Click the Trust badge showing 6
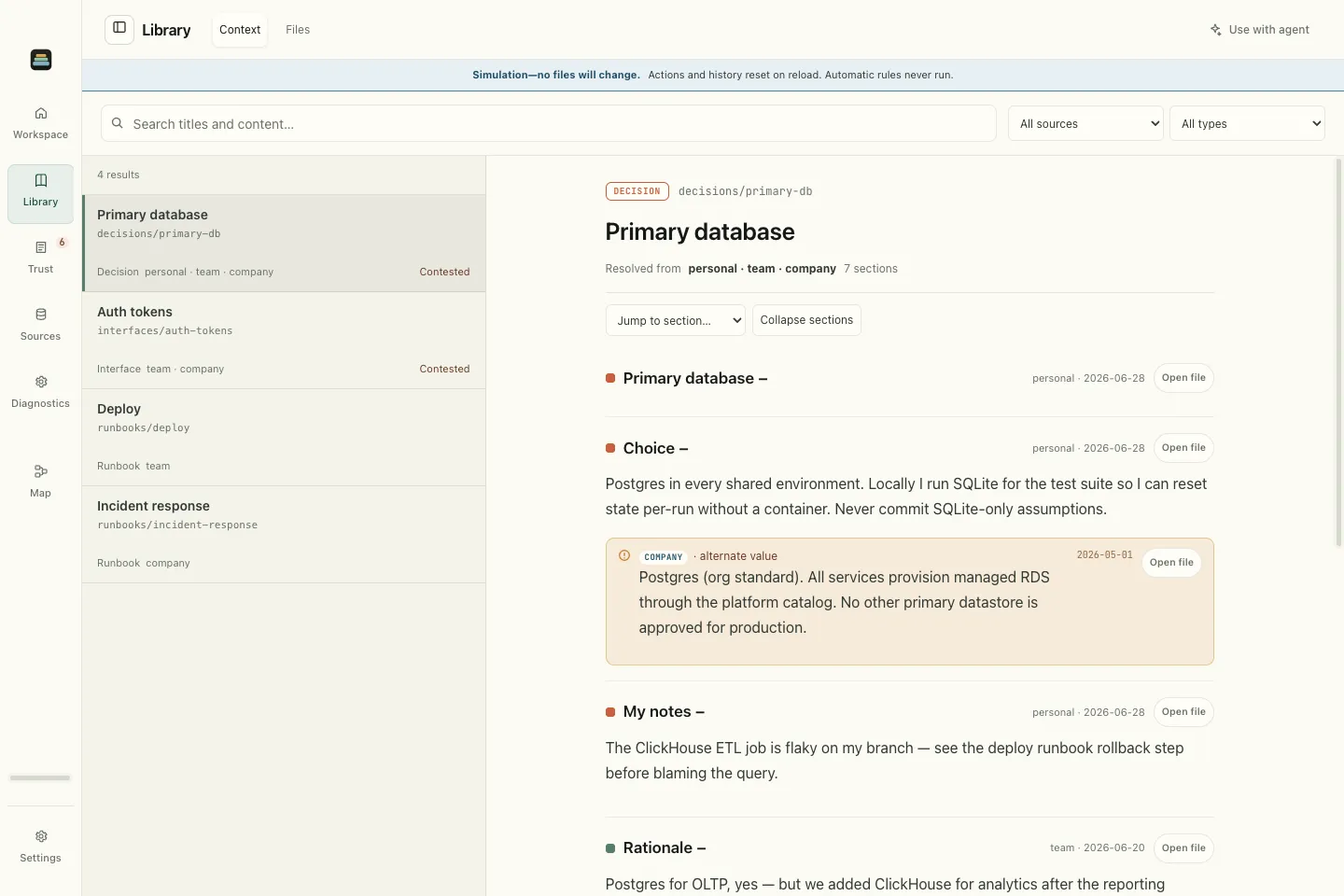 pos(62,242)
